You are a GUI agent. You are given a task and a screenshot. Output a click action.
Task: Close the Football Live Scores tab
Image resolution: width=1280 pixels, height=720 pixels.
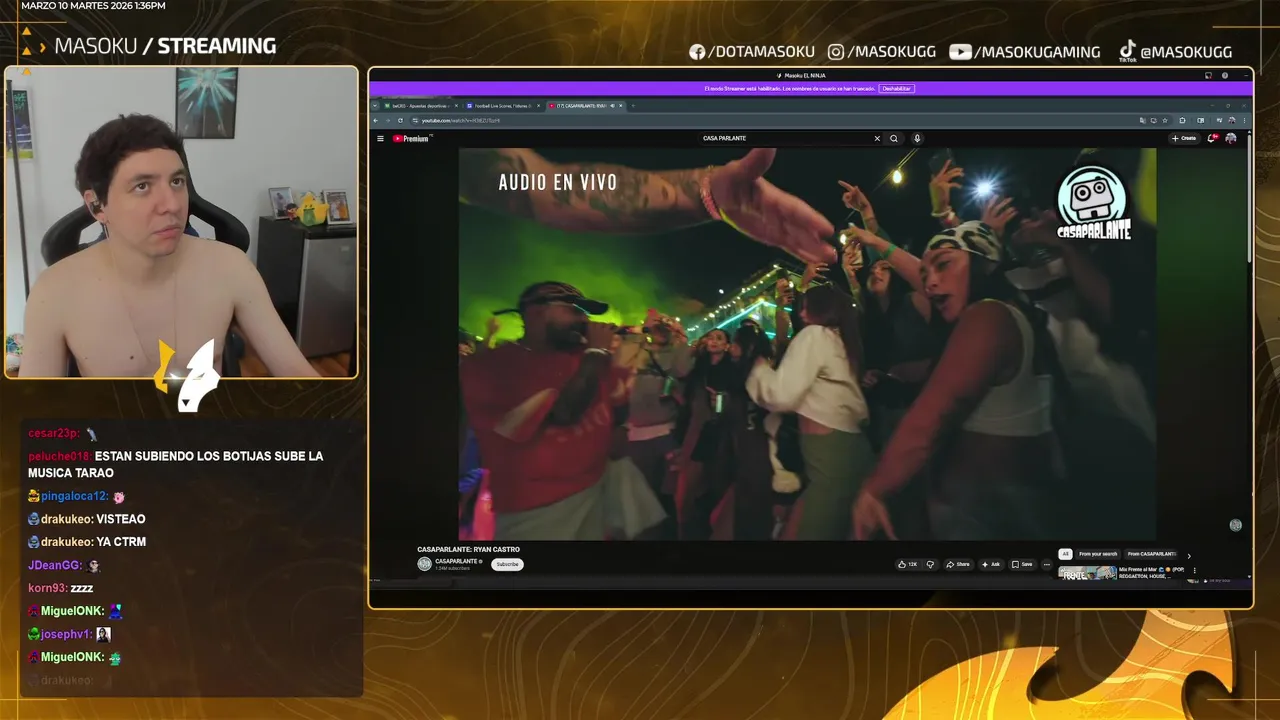[538, 105]
